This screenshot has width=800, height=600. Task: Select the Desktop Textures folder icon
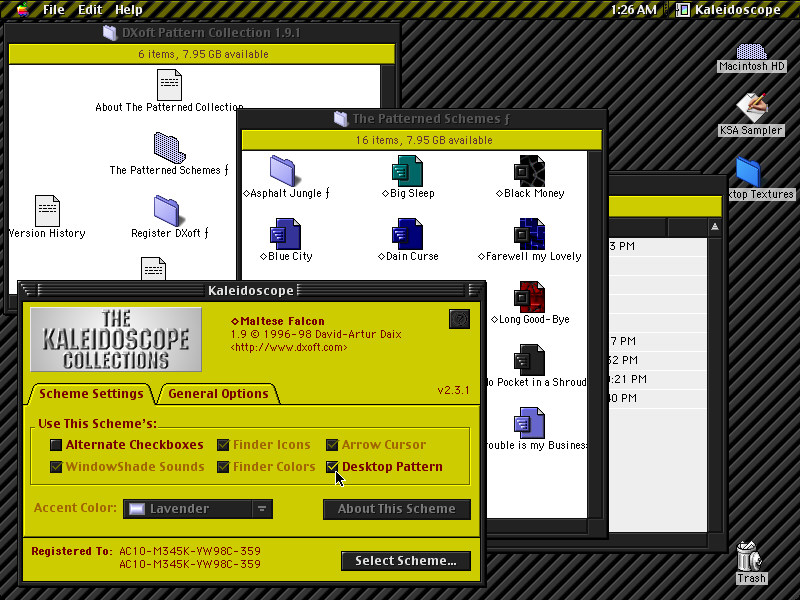(x=748, y=172)
